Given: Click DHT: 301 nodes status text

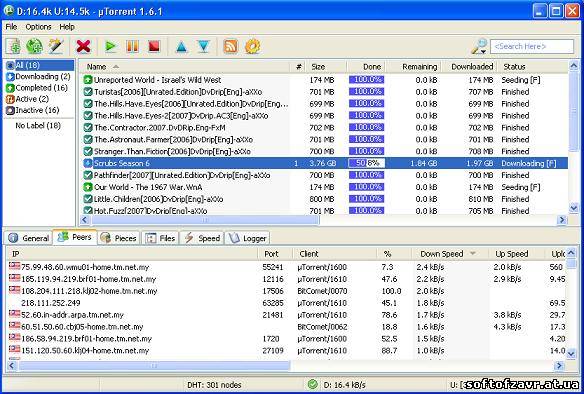Looking at the screenshot, I should pyautogui.click(x=214, y=385).
